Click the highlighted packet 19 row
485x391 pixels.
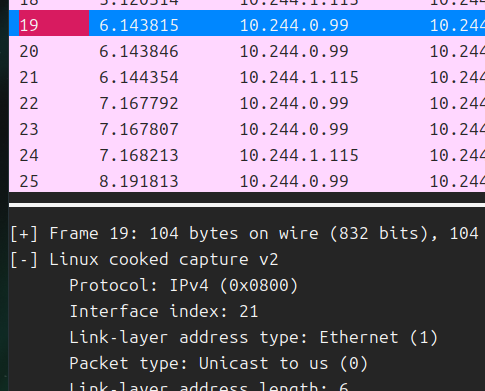(247, 23)
